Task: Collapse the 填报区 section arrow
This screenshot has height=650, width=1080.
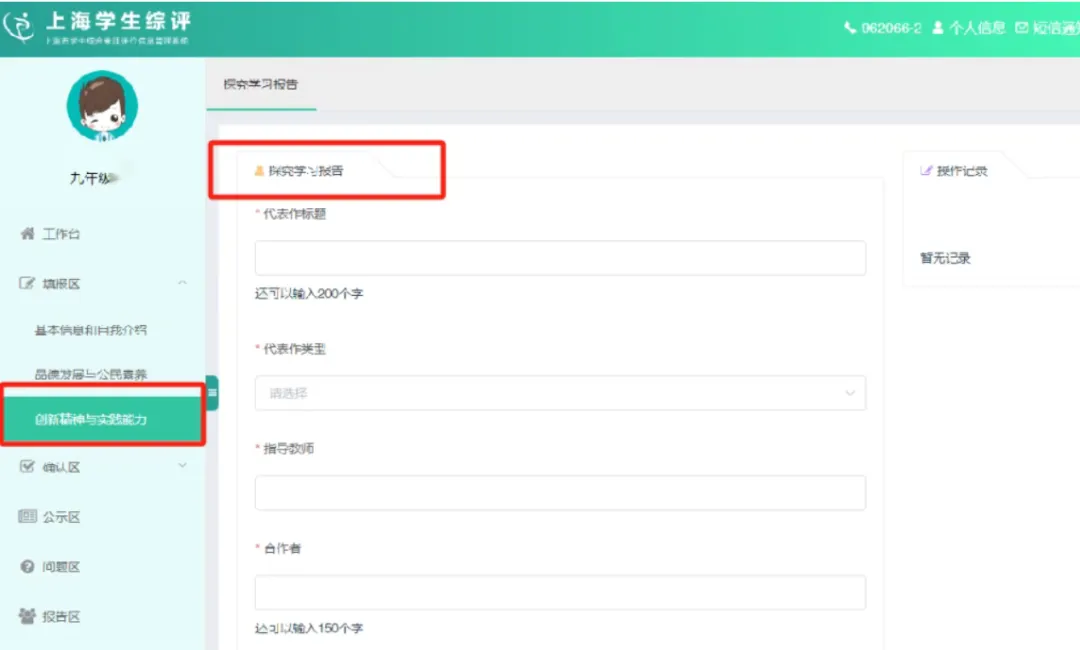Action: (183, 282)
